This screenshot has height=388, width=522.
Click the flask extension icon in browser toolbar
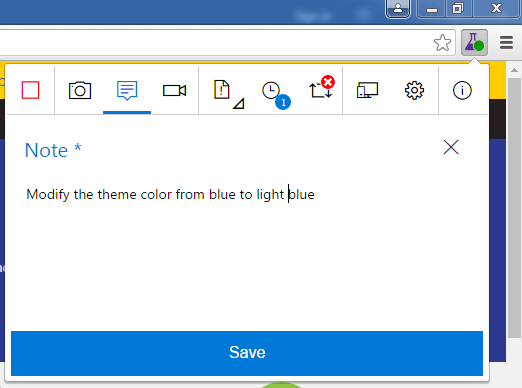click(x=474, y=42)
